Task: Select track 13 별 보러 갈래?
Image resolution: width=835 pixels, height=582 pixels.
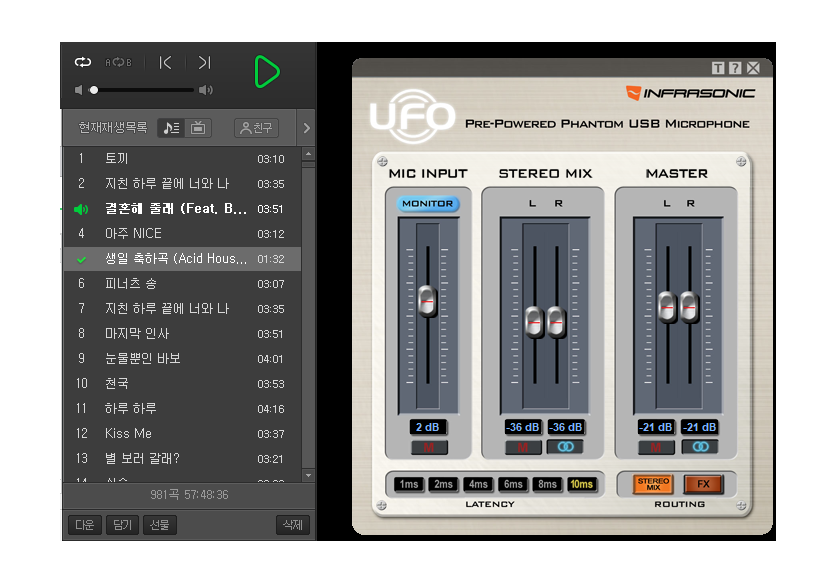Action: click(182, 459)
